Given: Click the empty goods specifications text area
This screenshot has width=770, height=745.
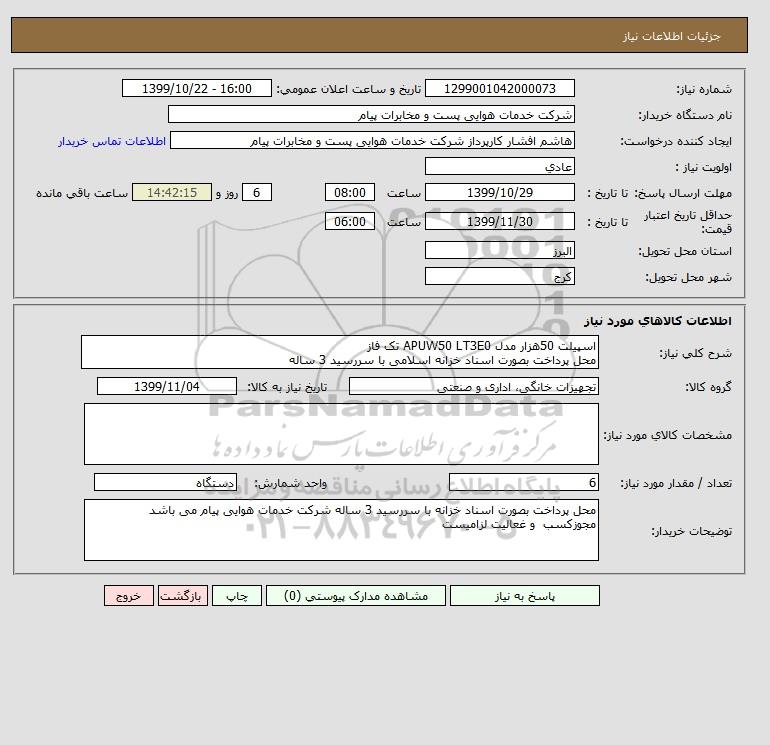Looking at the screenshot, I should coord(341,434).
